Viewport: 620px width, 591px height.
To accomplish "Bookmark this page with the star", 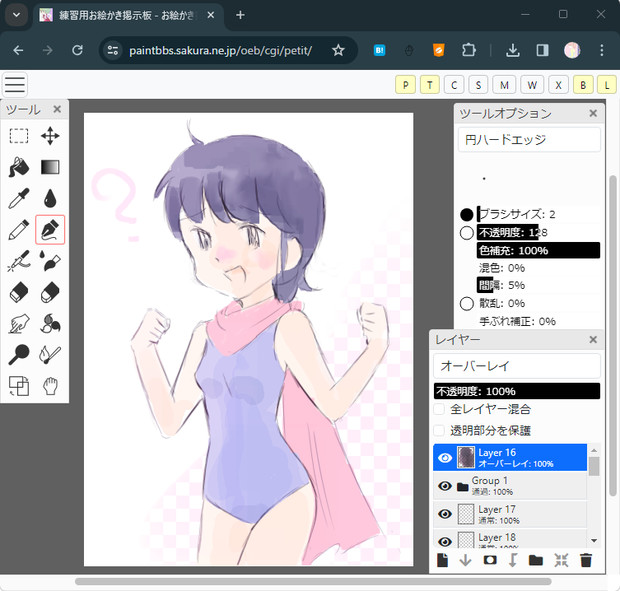I will pyautogui.click(x=338, y=50).
